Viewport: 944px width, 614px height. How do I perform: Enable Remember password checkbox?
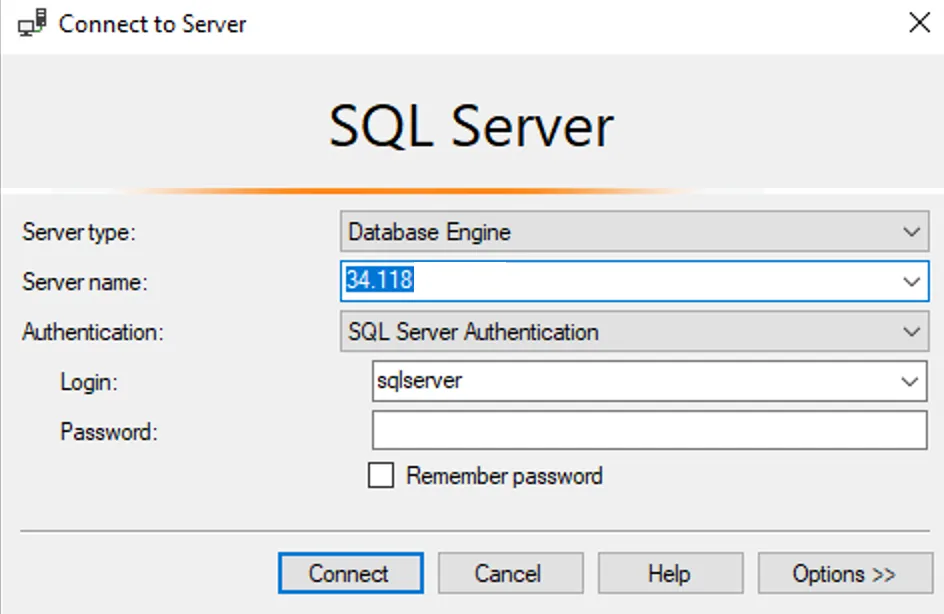point(381,475)
